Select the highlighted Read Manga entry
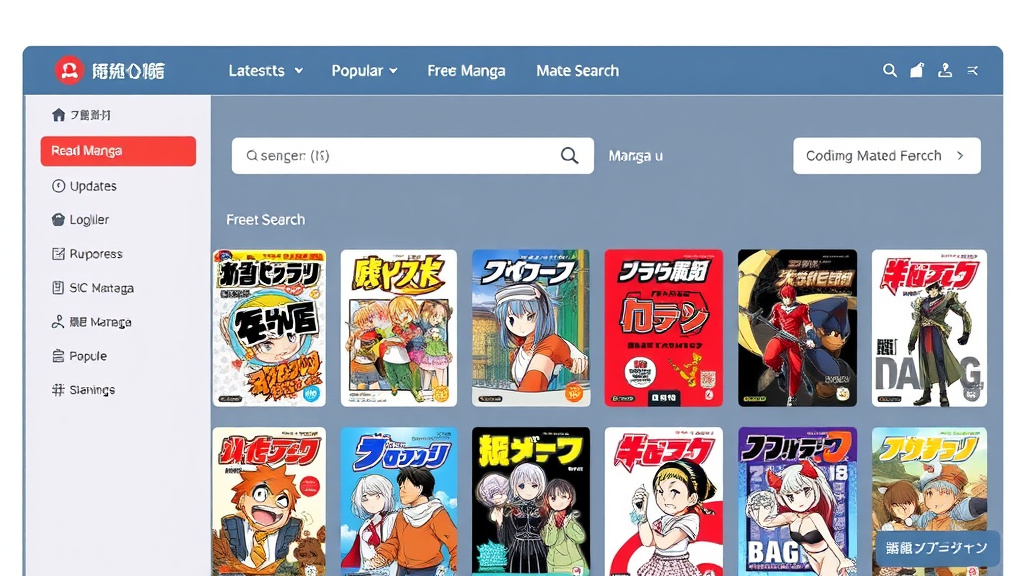 pyautogui.click(x=118, y=150)
